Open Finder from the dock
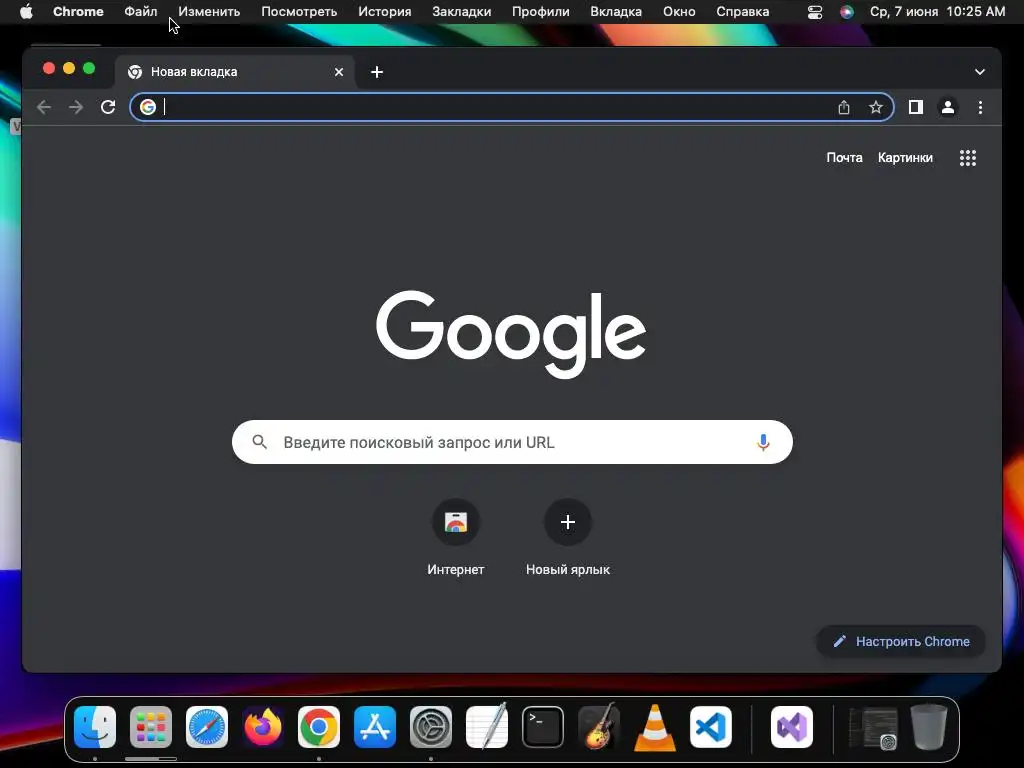1024x768 pixels. coord(95,727)
